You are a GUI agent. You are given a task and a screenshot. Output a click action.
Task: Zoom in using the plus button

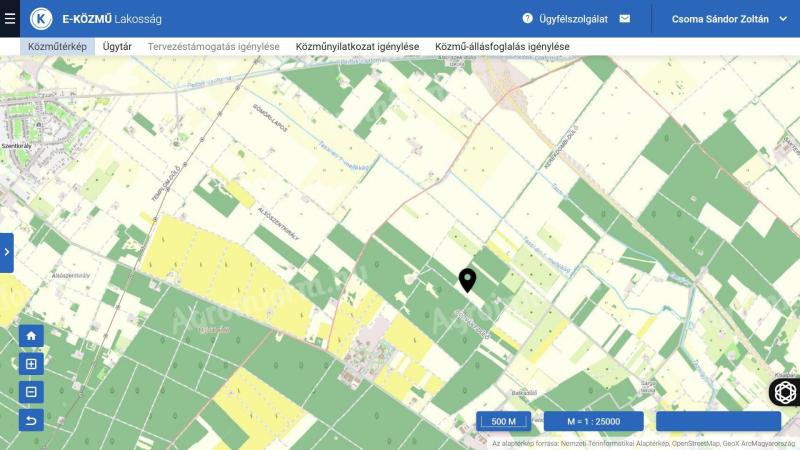pyautogui.click(x=31, y=364)
